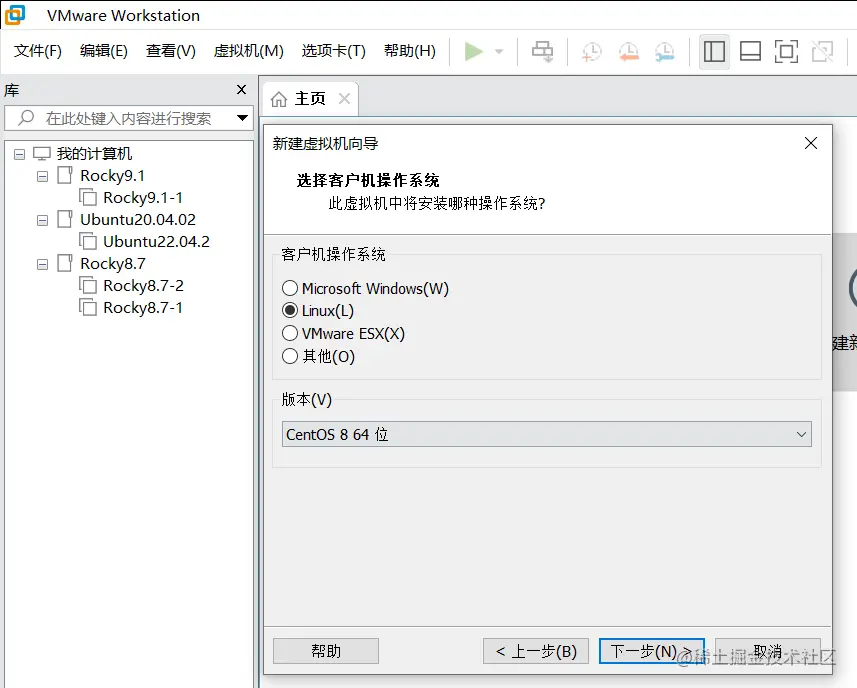
Task: Collapse the 我的计算机 tree node
Action: pos(19,154)
